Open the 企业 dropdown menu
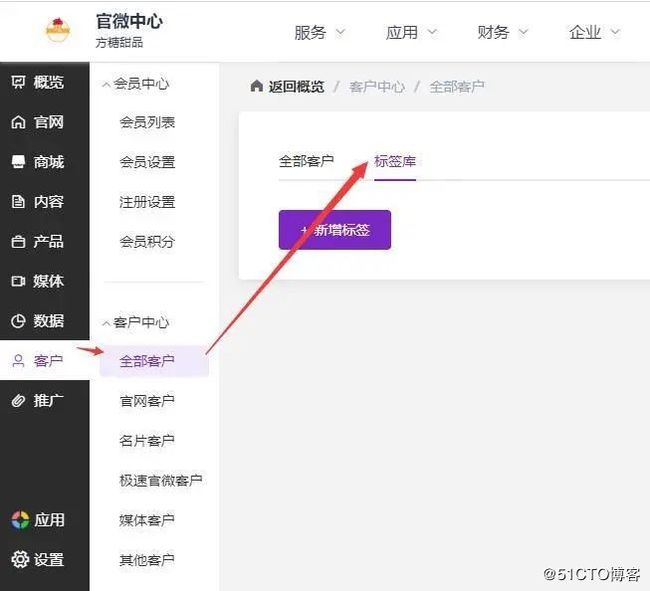This screenshot has width=650, height=591. [594, 32]
